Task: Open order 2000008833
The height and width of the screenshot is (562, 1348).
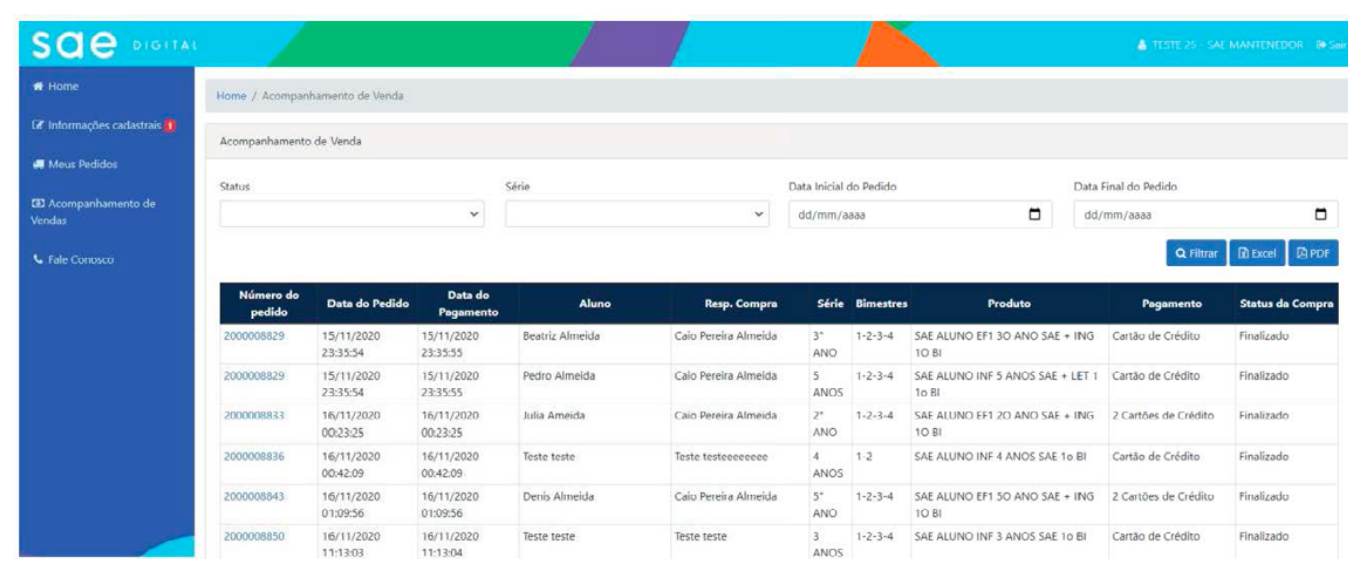Action: pos(254,416)
